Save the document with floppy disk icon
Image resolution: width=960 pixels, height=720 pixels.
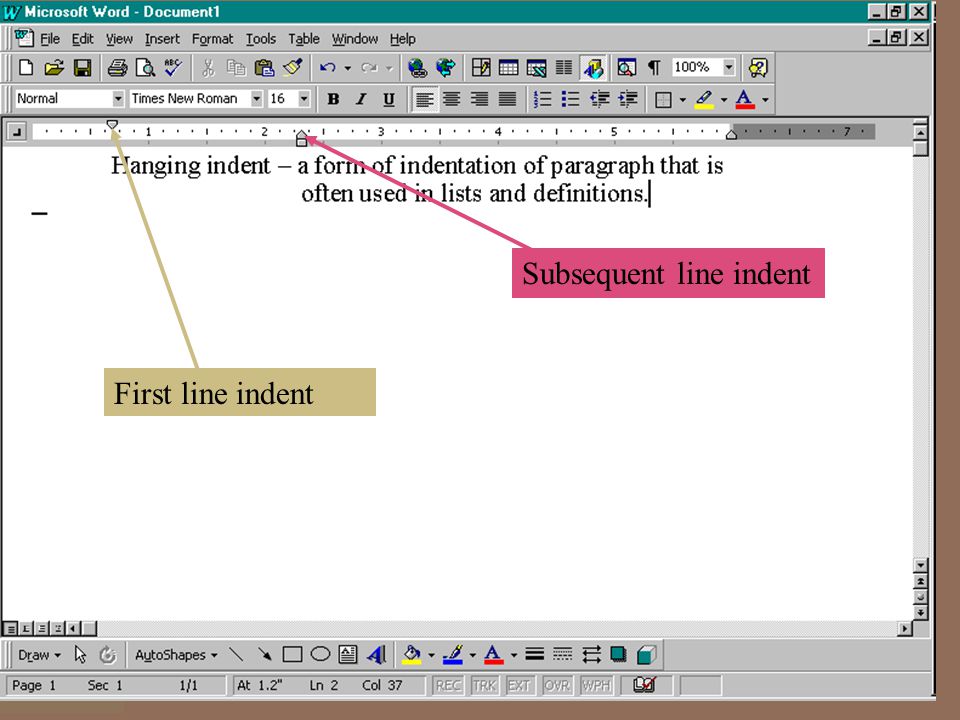83,67
